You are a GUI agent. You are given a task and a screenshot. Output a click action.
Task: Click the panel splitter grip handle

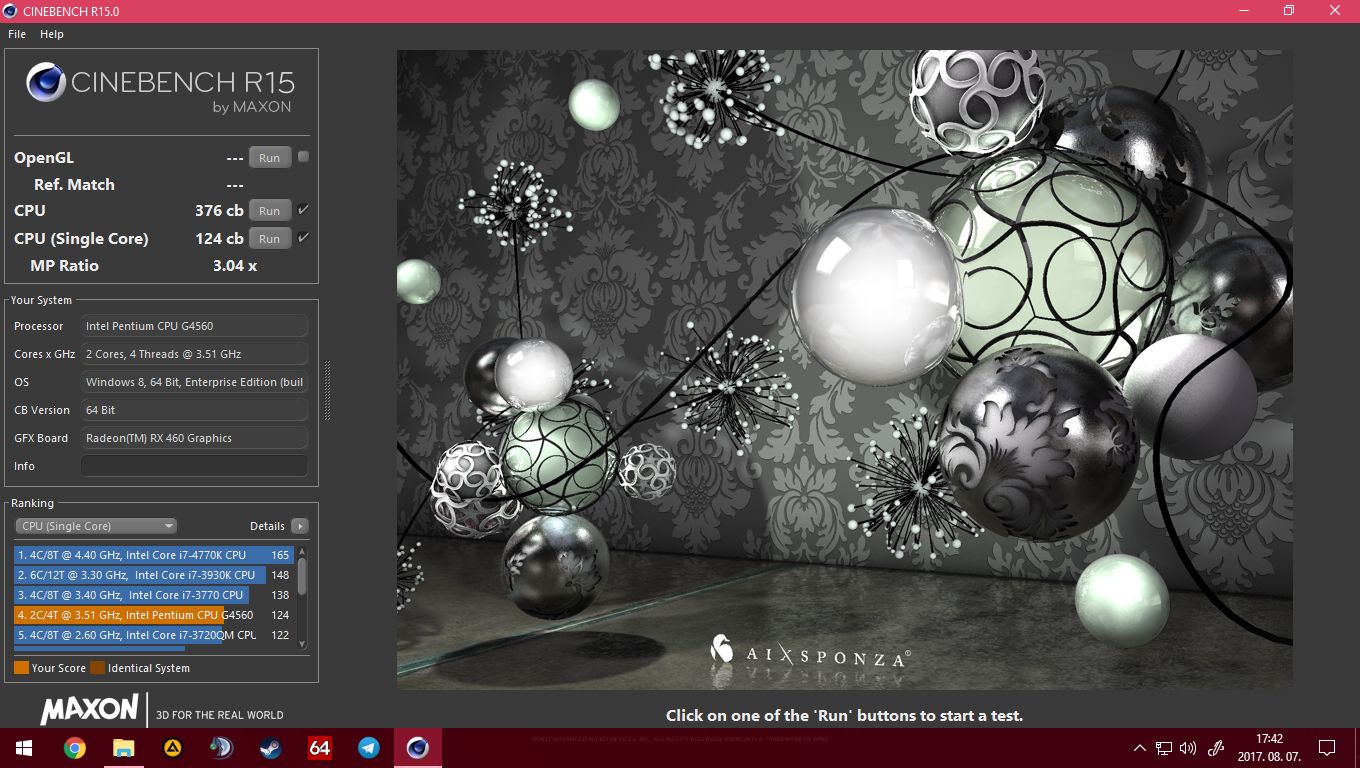pyautogui.click(x=327, y=391)
